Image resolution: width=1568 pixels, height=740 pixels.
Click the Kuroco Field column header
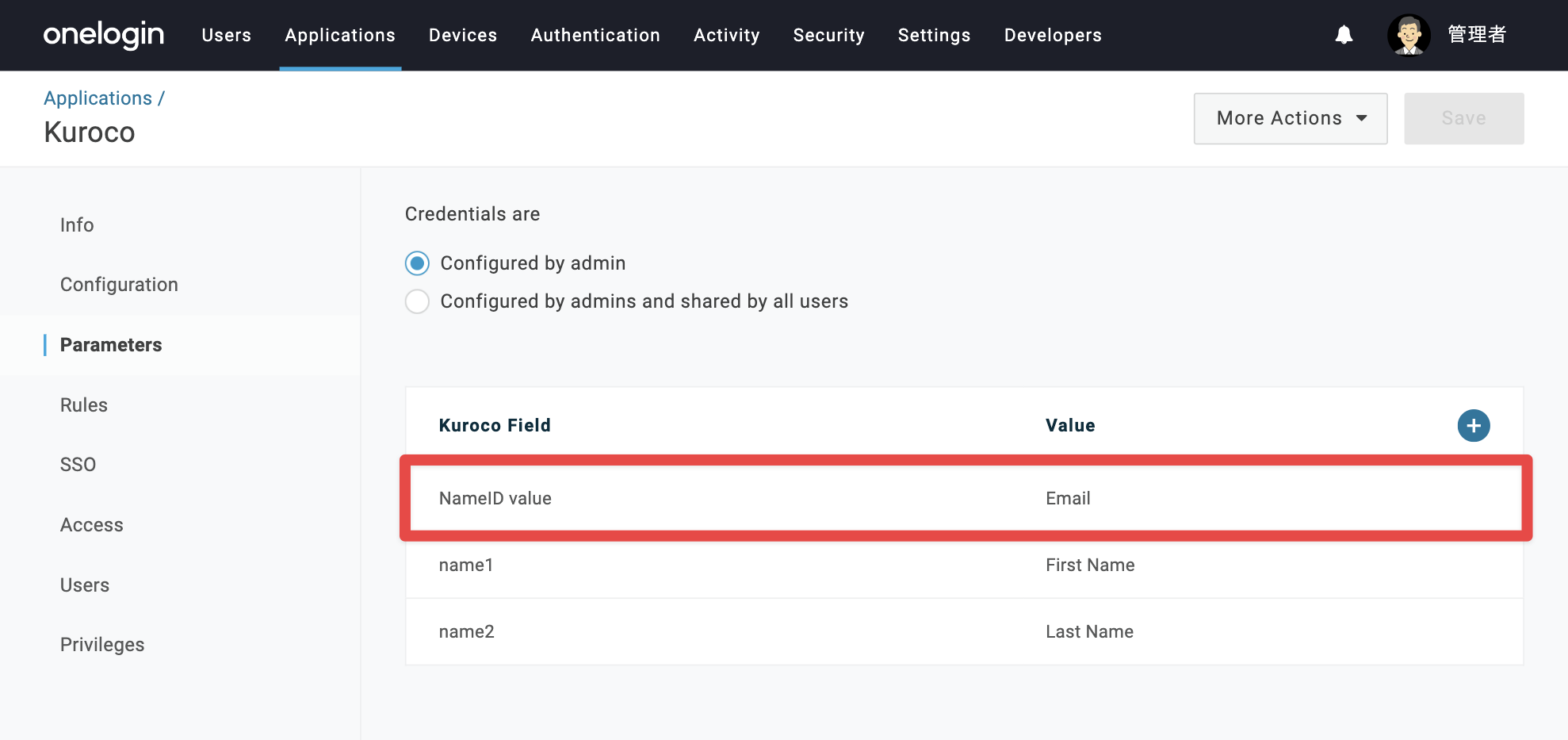(495, 425)
